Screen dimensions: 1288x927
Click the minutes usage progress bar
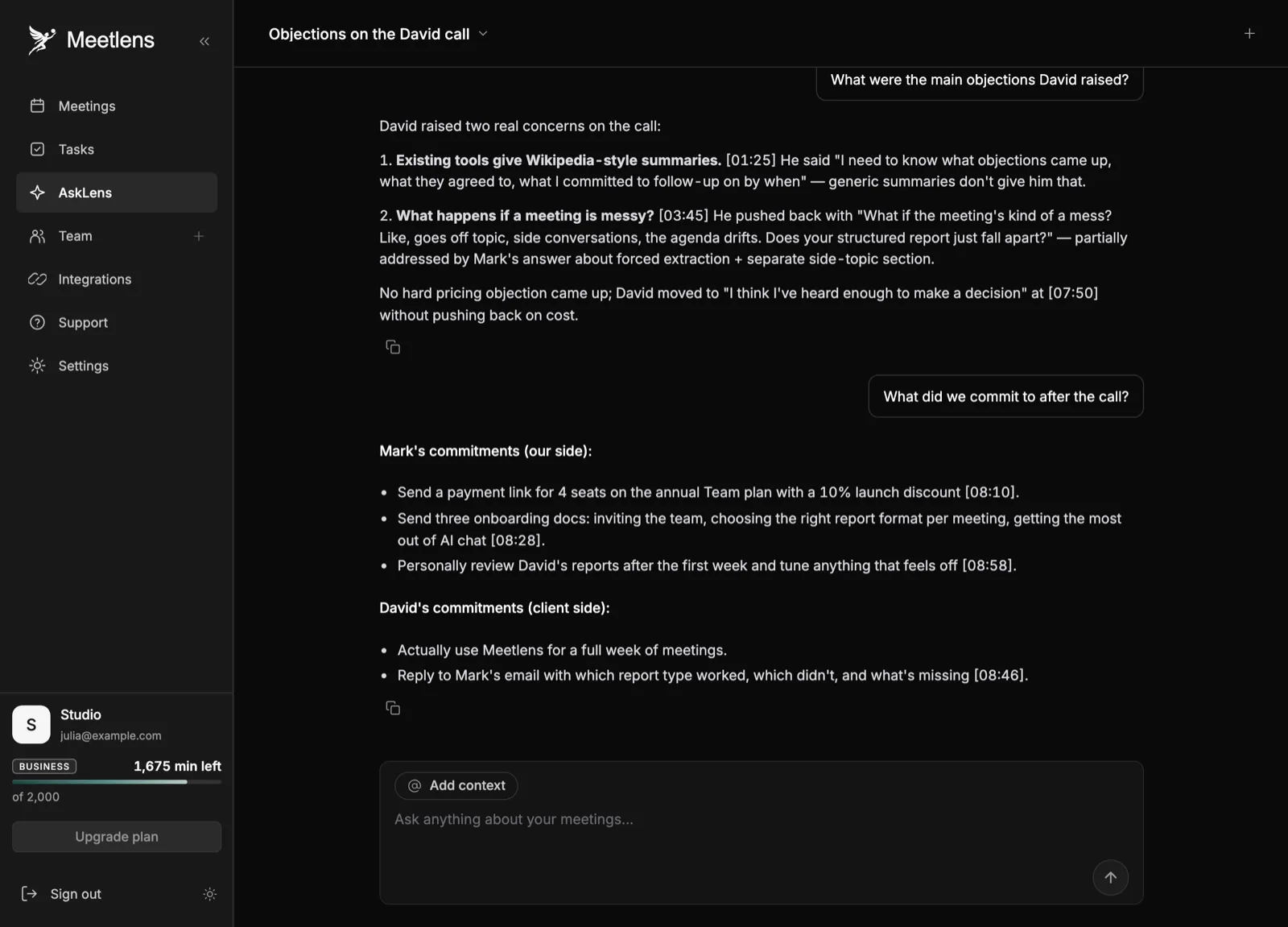117,782
